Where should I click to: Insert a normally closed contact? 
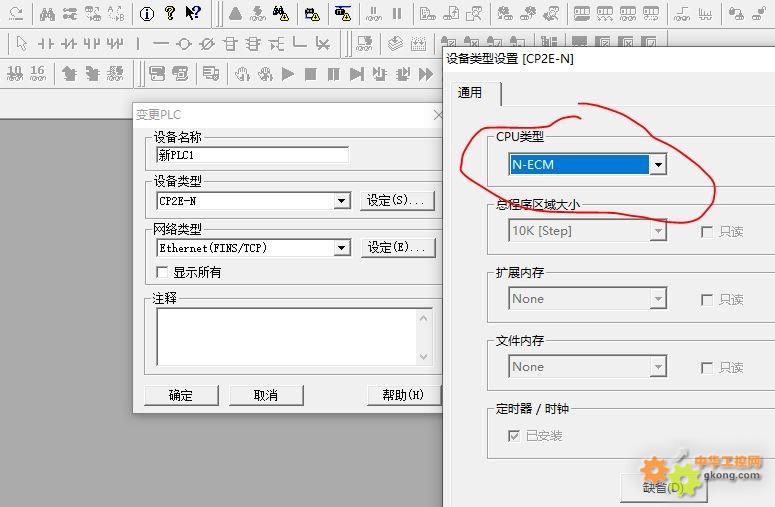[69, 44]
